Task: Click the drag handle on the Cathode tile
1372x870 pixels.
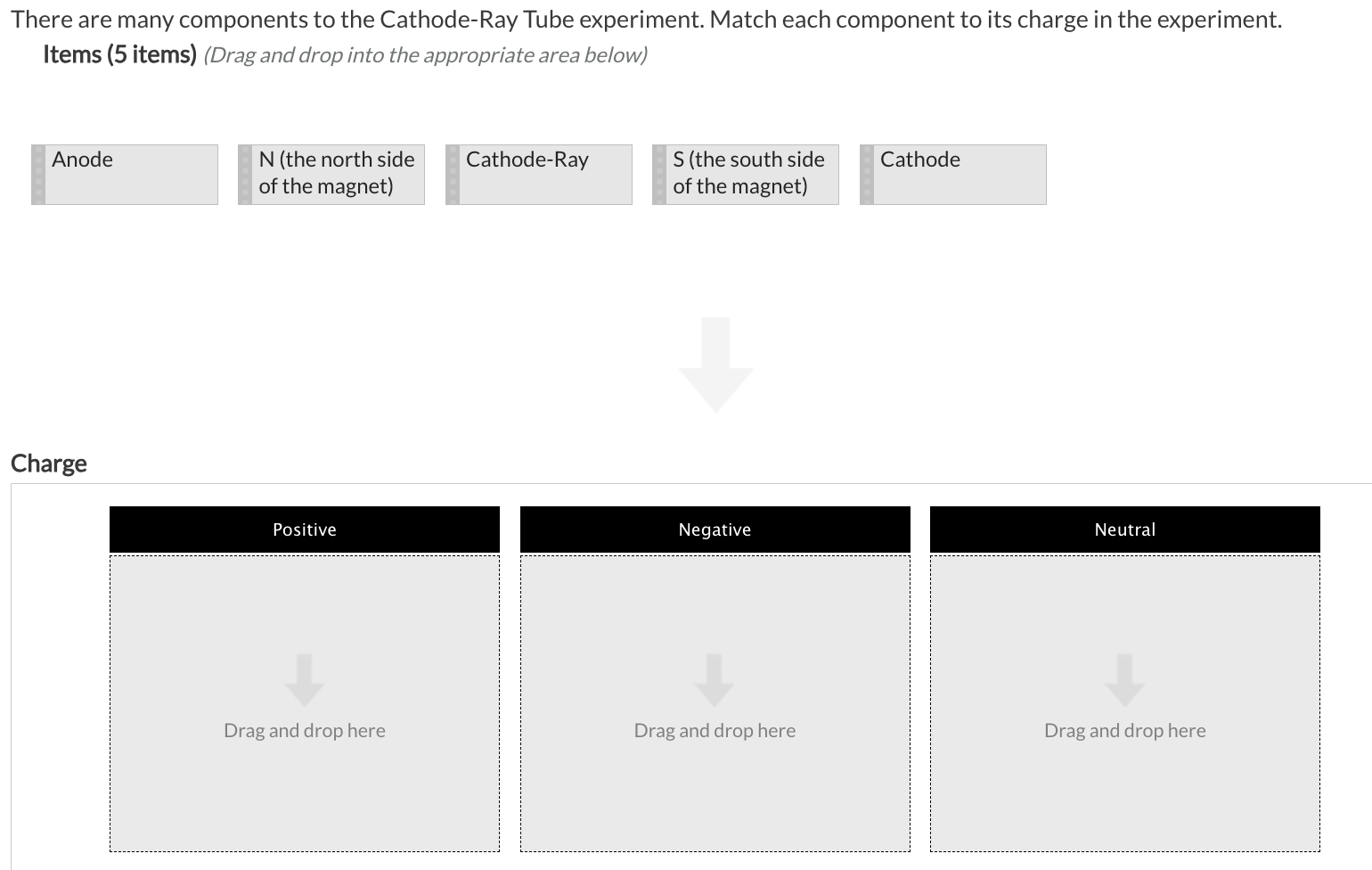Action: click(x=867, y=174)
